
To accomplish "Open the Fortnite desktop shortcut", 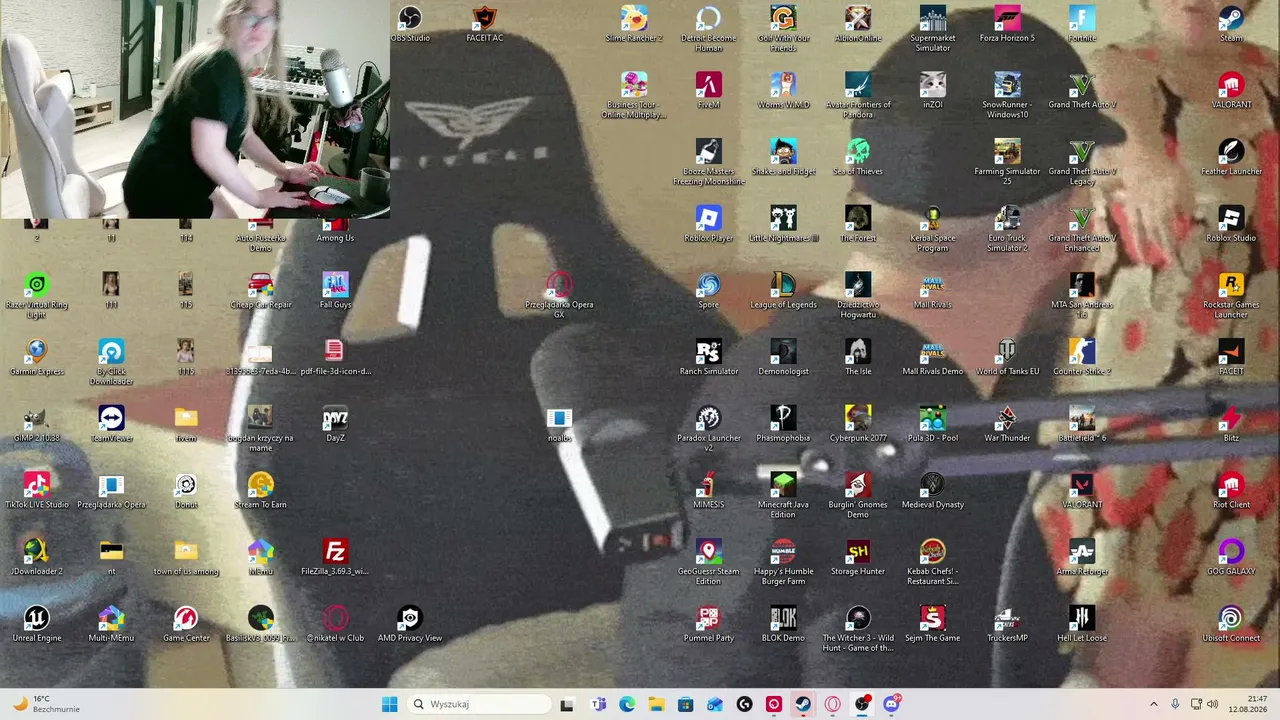I will 1082,24.
